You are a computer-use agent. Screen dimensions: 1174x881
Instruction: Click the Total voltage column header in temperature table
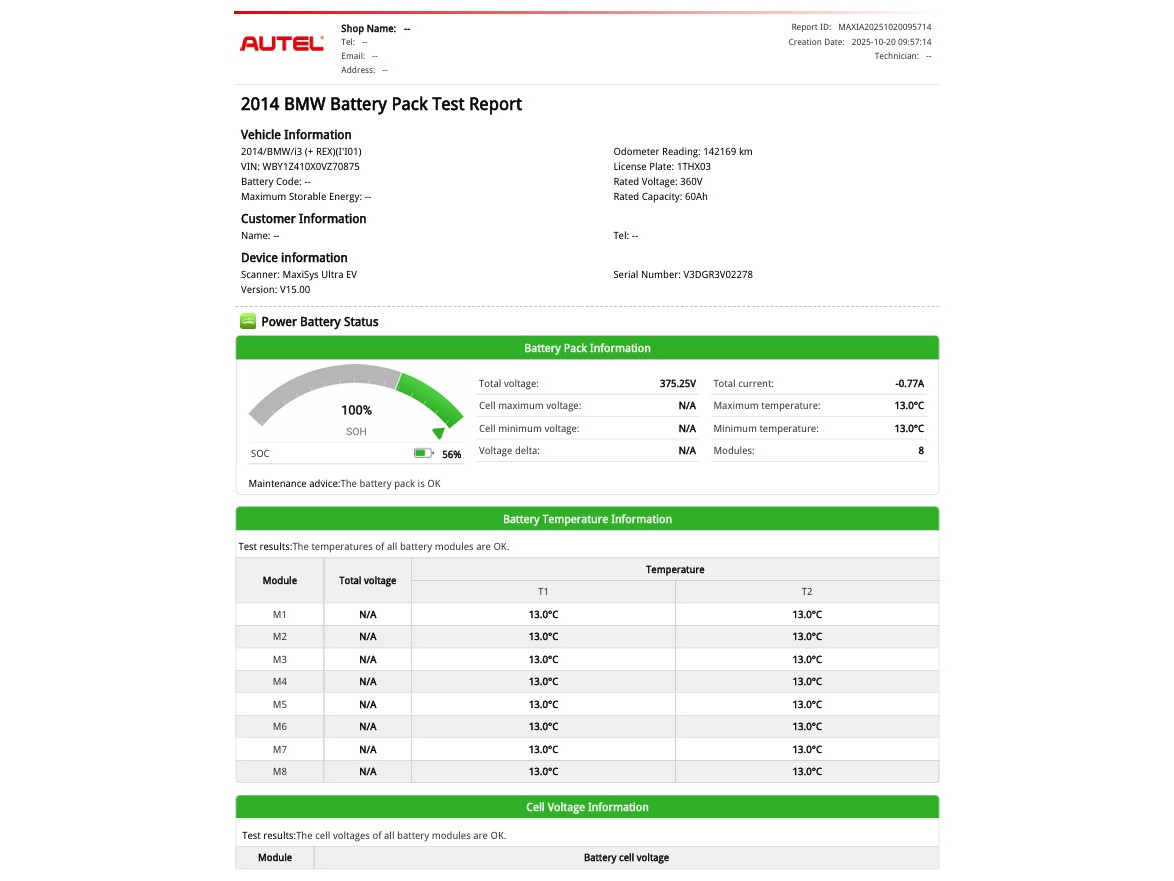pos(367,581)
